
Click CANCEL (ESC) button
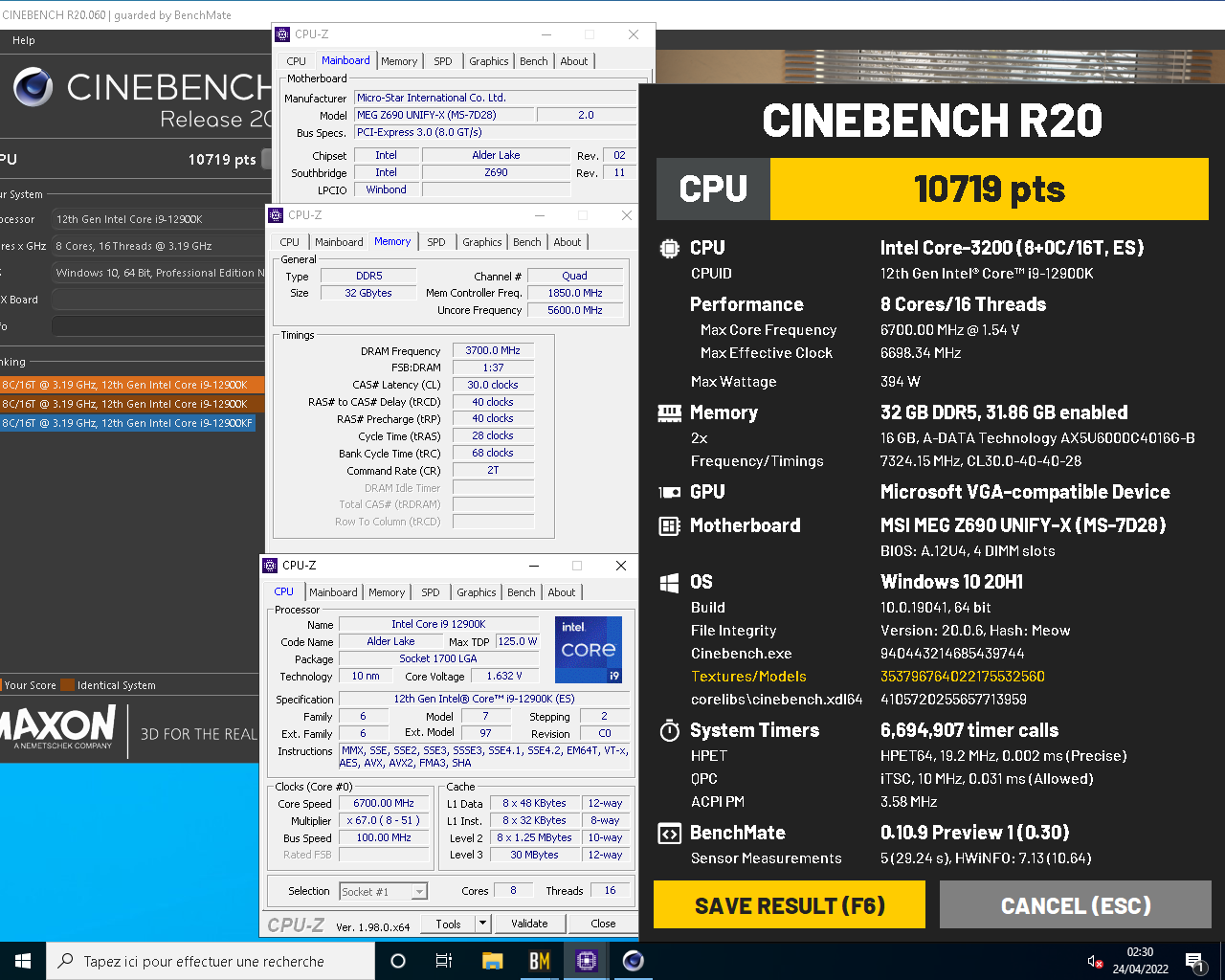1076,905
